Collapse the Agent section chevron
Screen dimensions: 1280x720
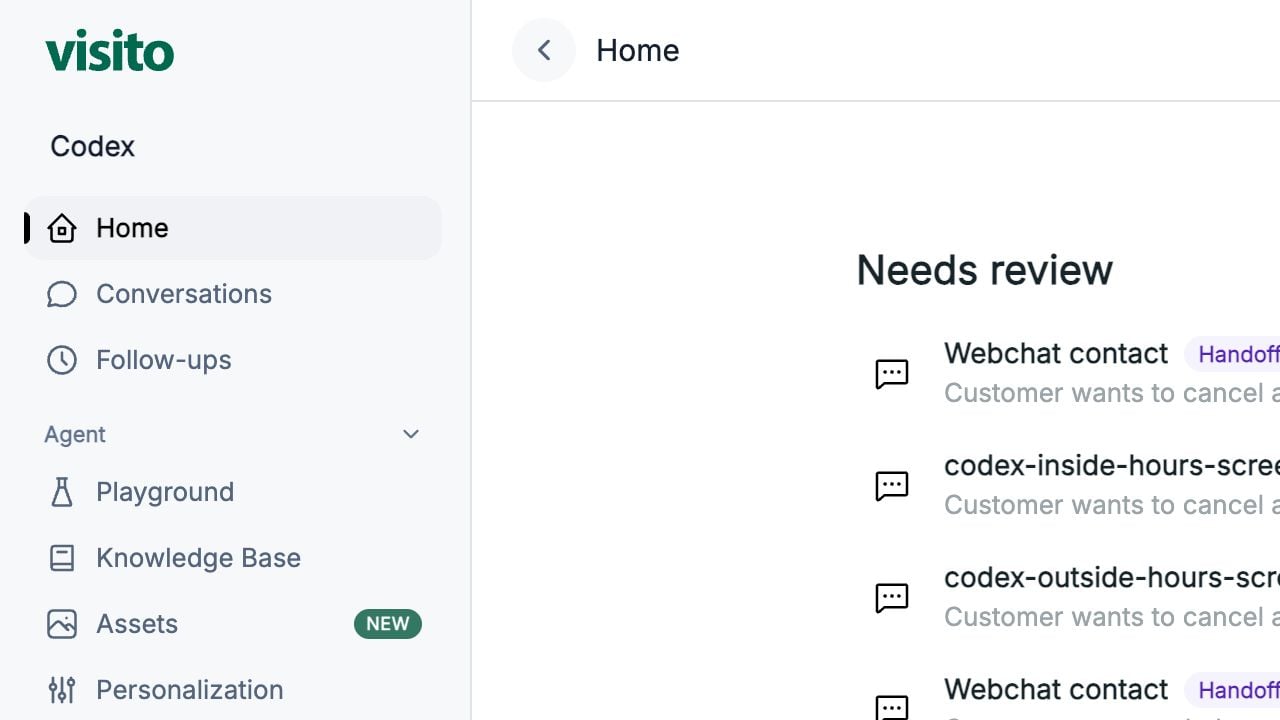click(411, 434)
